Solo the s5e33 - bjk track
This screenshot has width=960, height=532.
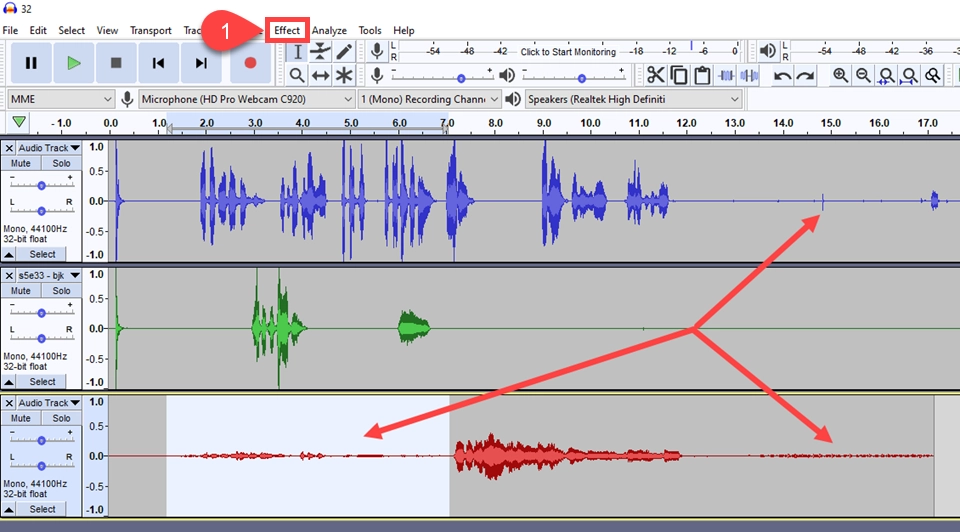(62, 291)
